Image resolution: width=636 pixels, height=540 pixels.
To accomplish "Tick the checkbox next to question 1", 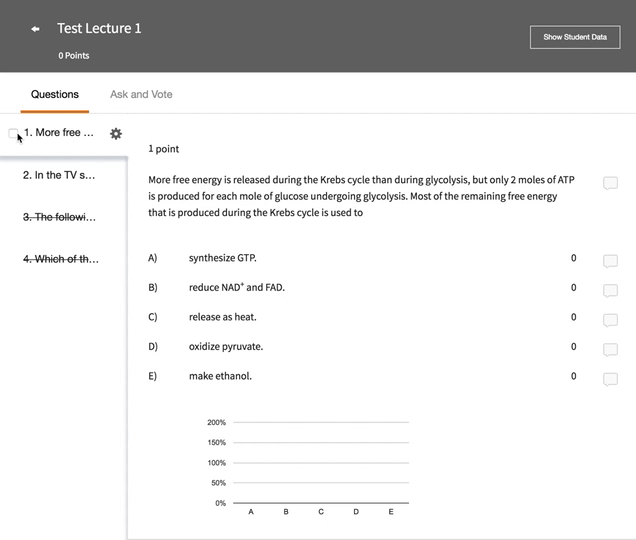I will coord(13,133).
